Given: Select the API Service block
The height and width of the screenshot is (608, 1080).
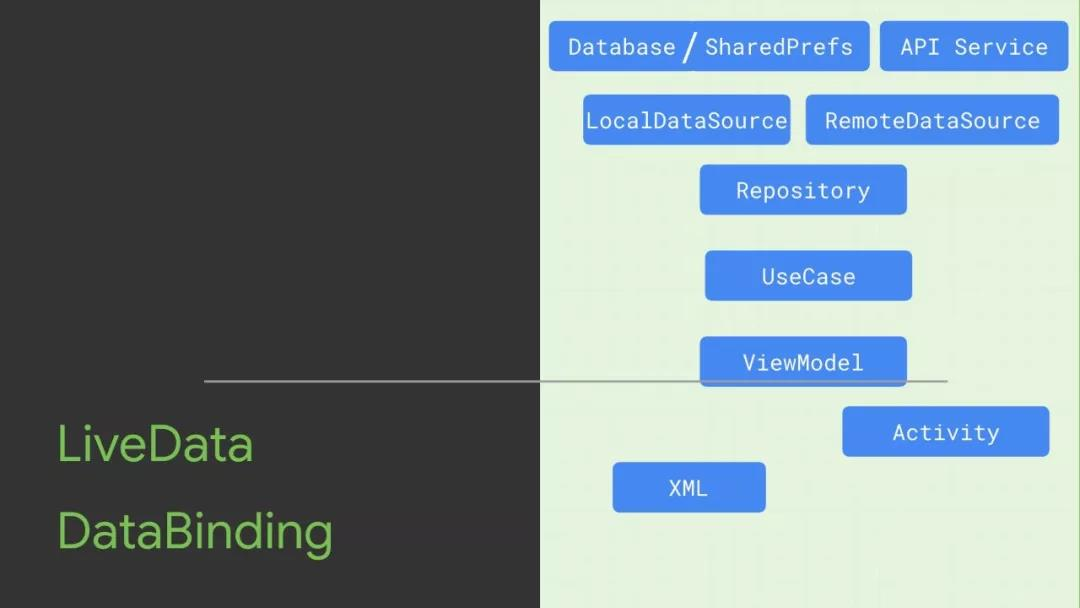Looking at the screenshot, I should tap(974, 46).
